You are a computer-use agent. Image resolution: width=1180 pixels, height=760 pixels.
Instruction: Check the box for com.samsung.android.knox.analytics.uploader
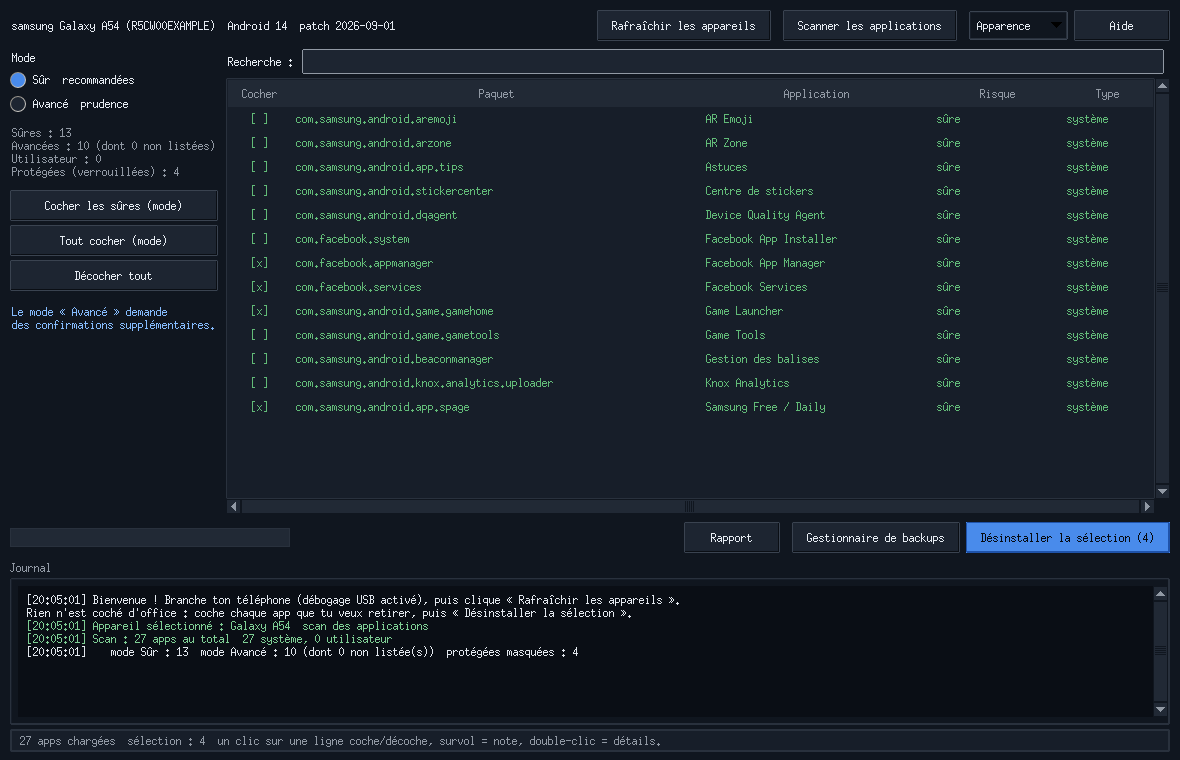pyautogui.click(x=259, y=383)
